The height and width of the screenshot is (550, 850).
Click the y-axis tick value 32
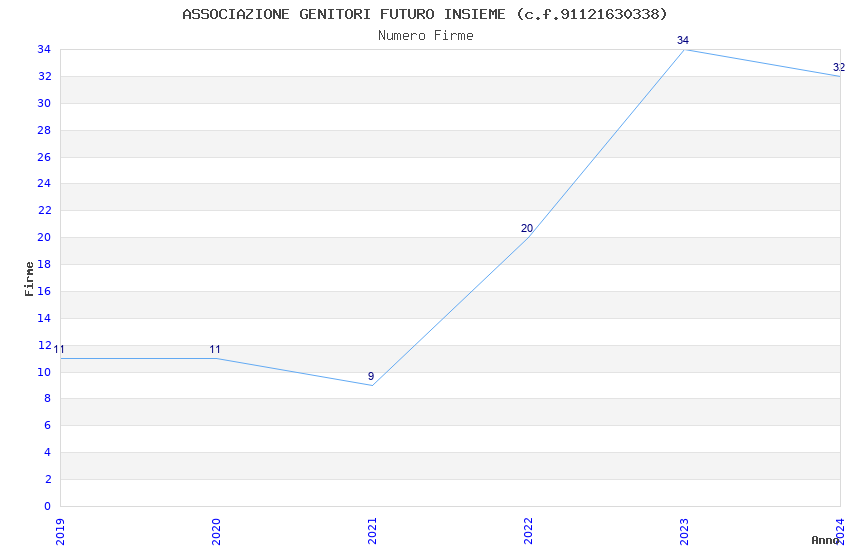point(44,76)
